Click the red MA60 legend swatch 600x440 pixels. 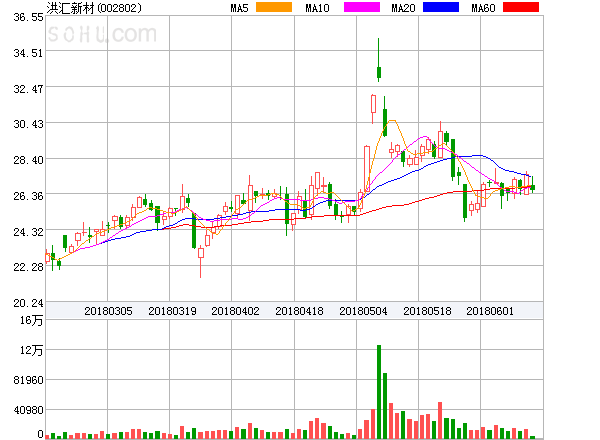point(521,7)
